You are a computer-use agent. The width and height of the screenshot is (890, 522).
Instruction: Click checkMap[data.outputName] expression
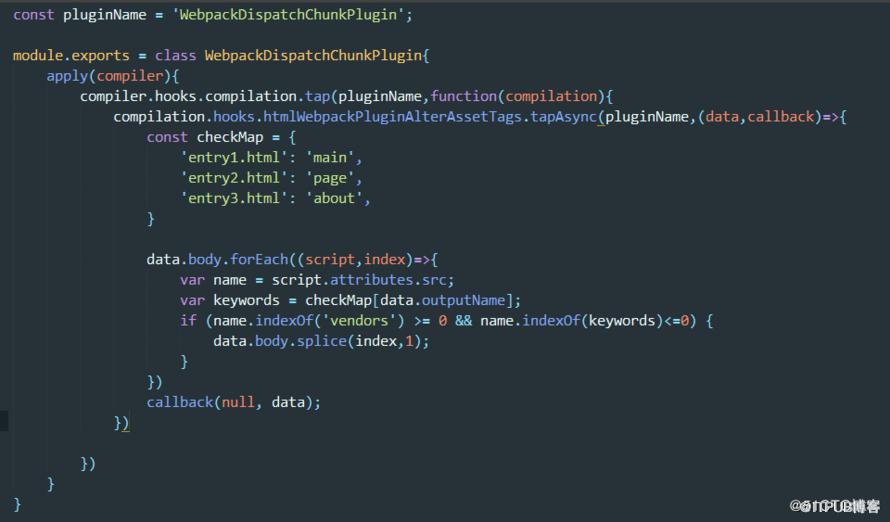click(409, 301)
